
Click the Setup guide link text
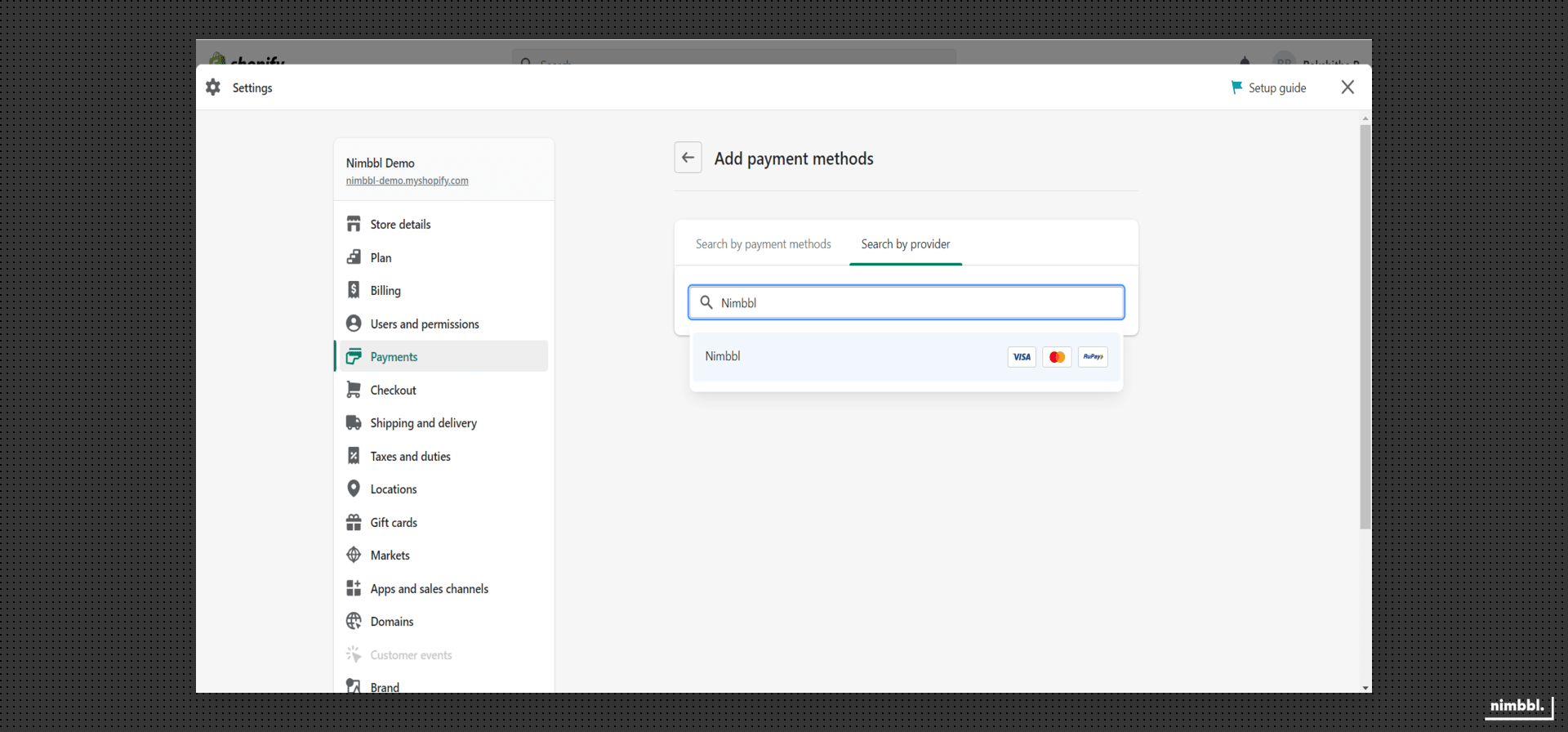click(1276, 87)
